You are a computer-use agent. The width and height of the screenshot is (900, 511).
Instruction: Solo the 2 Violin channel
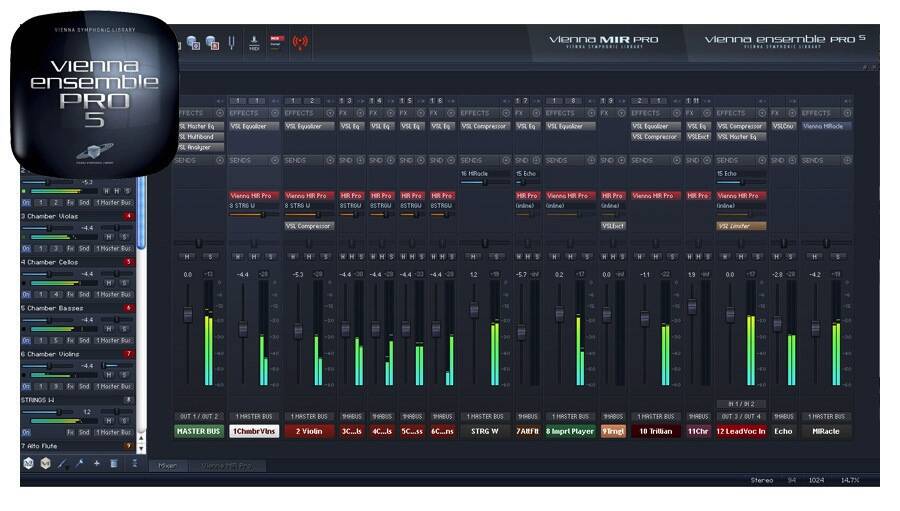point(325,257)
